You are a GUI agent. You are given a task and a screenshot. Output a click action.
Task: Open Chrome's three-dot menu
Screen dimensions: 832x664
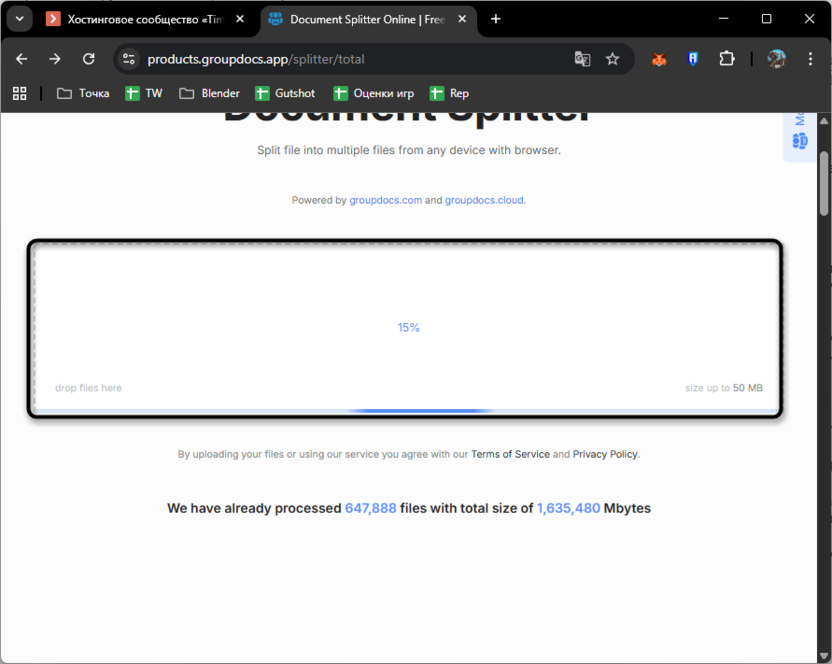(811, 59)
